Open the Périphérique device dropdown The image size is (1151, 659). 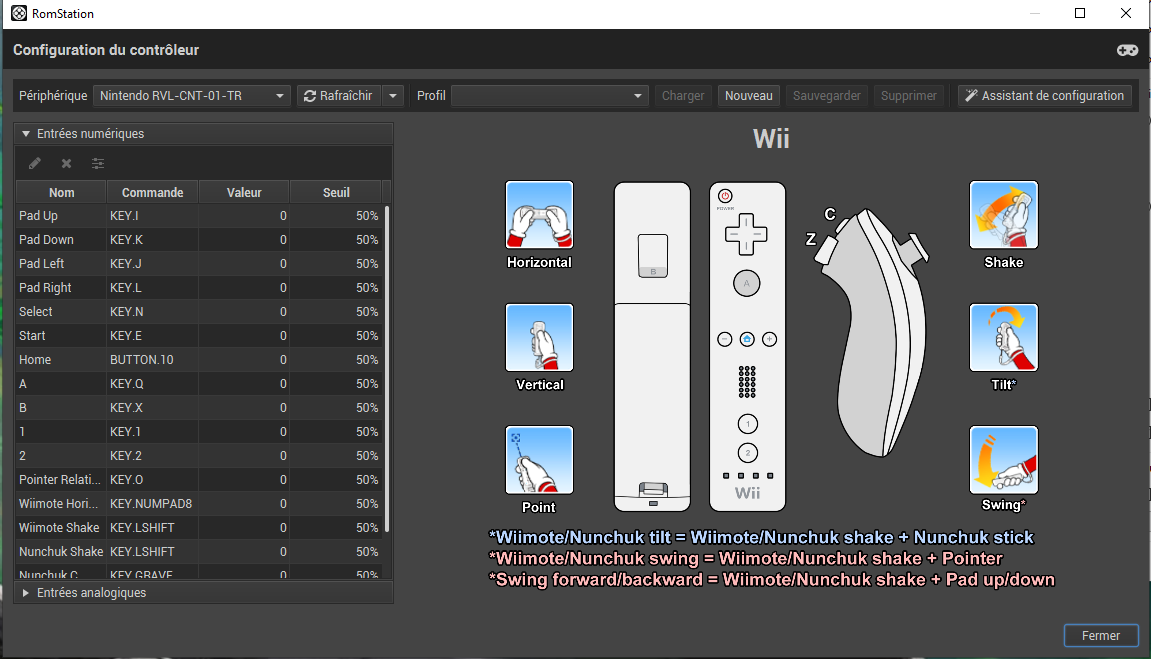pyautogui.click(x=192, y=95)
